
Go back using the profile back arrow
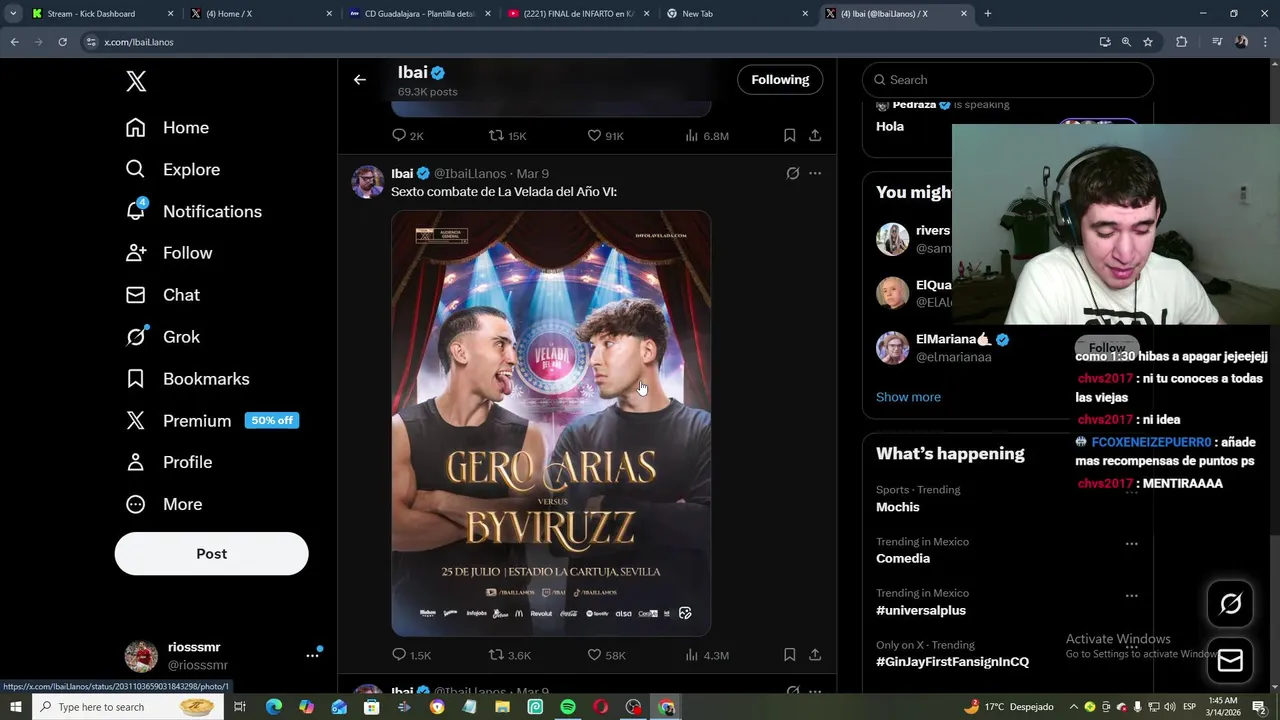(x=360, y=80)
